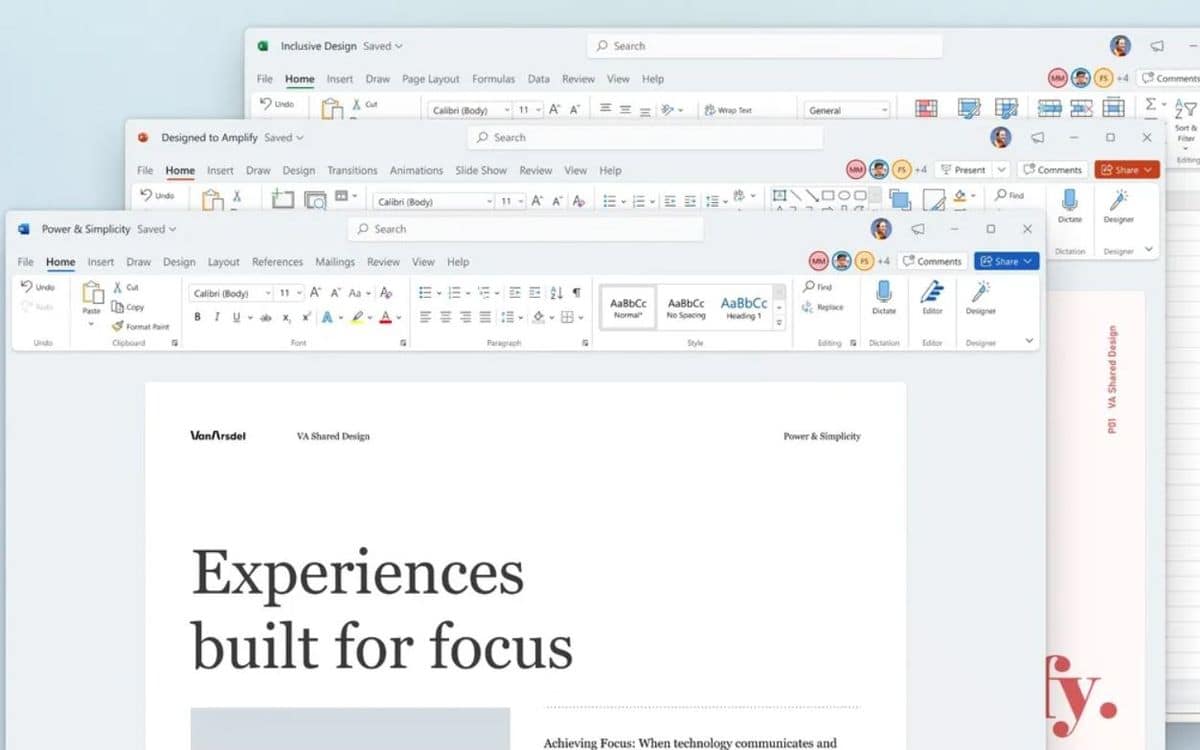This screenshot has width=1200, height=750.
Task: Open Comments in the Word window
Action: tap(932, 261)
